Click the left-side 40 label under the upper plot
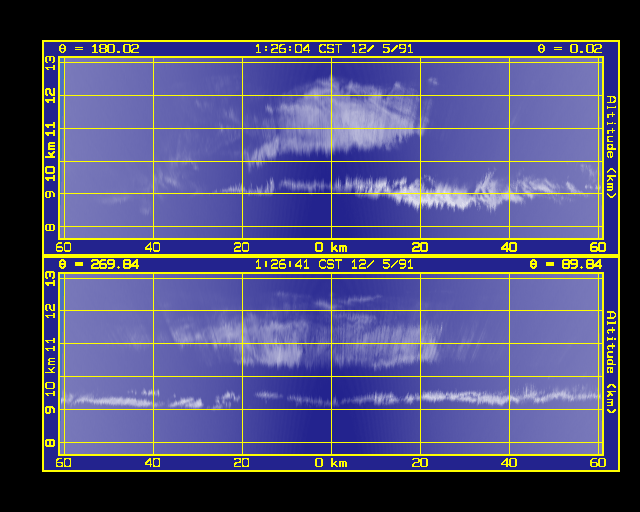 (153, 247)
